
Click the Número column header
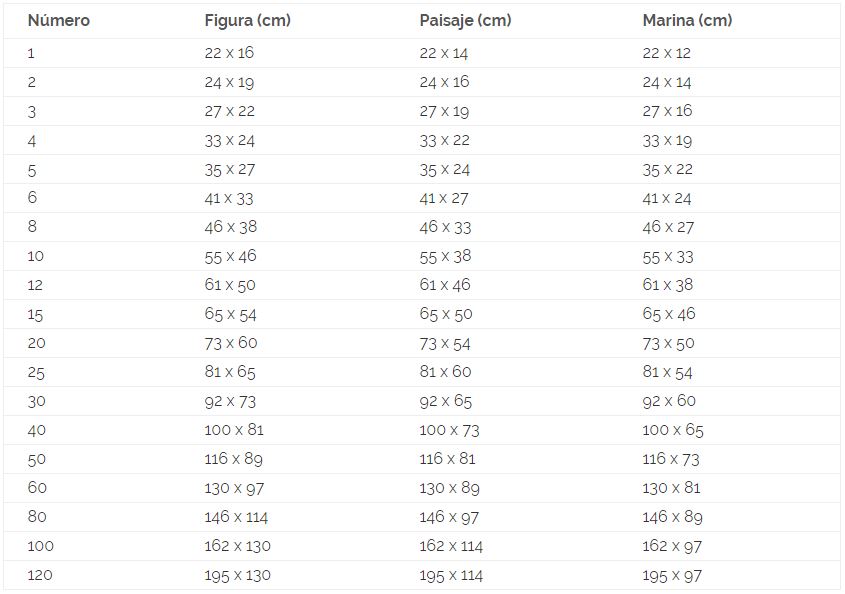58,20
